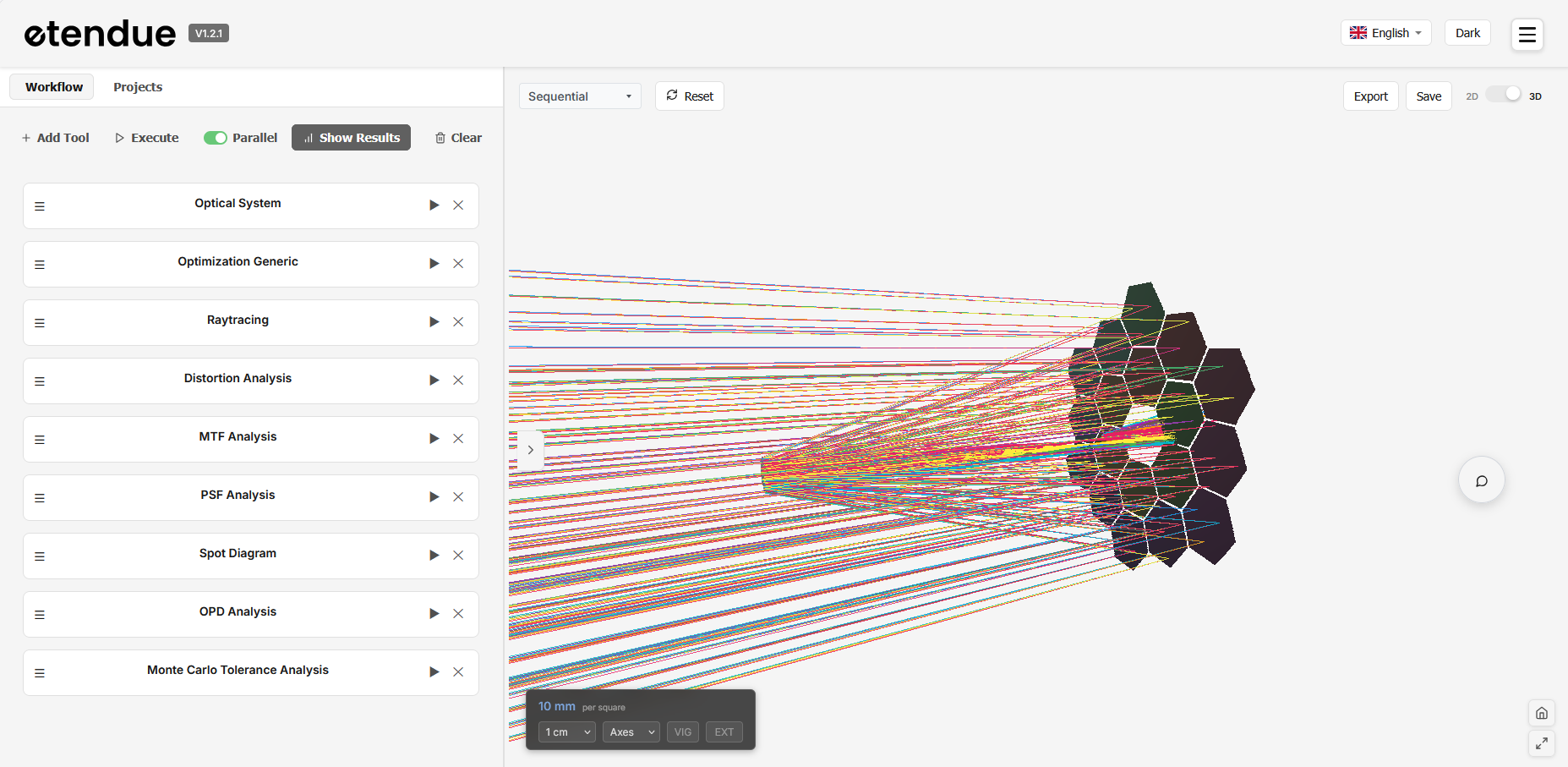Toggle the Parallel execution switch
1568x767 pixels.
[216, 138]
